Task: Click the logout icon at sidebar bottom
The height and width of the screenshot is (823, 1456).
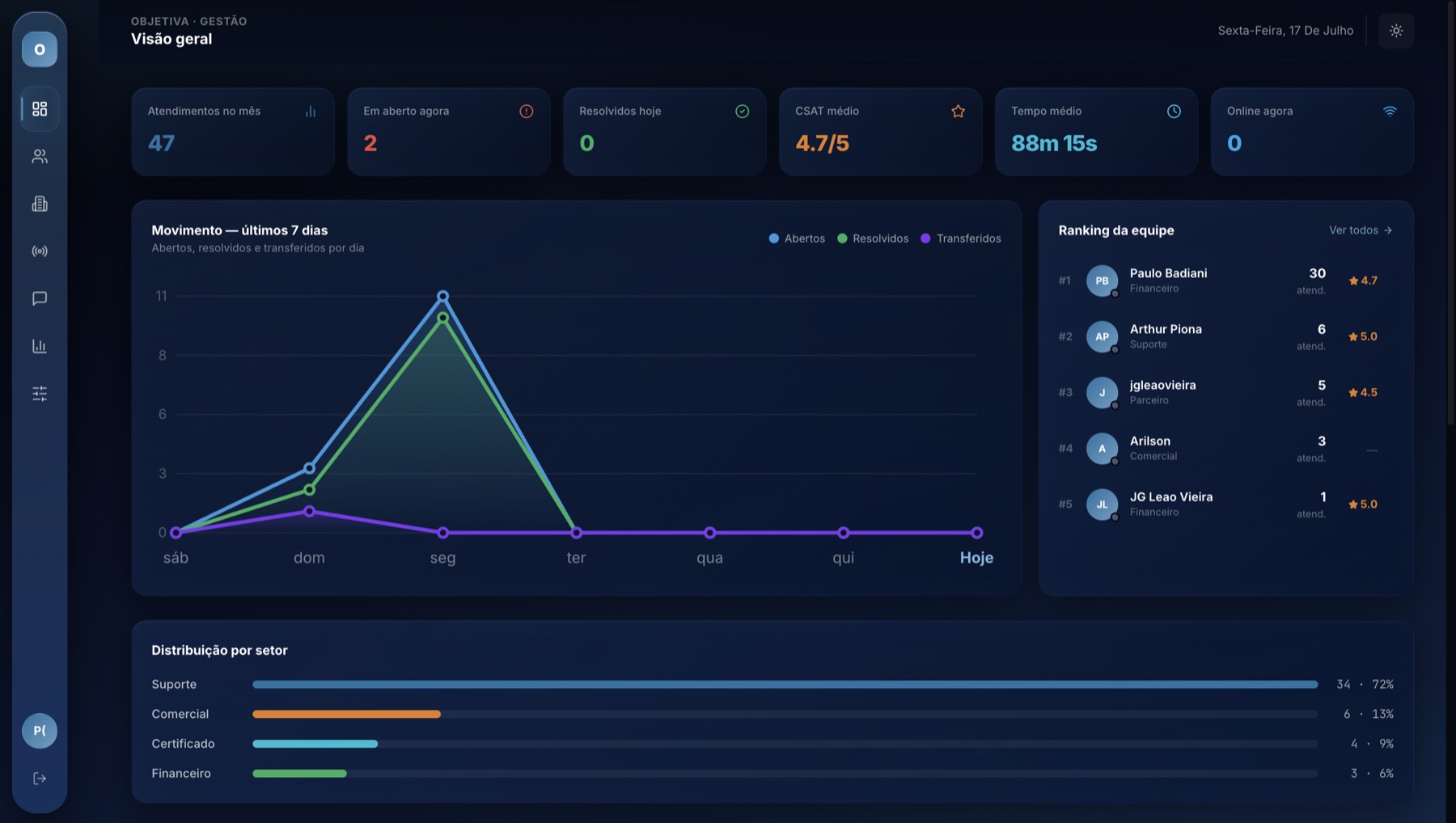Action: pyautogui.click(x=40, y=779)
